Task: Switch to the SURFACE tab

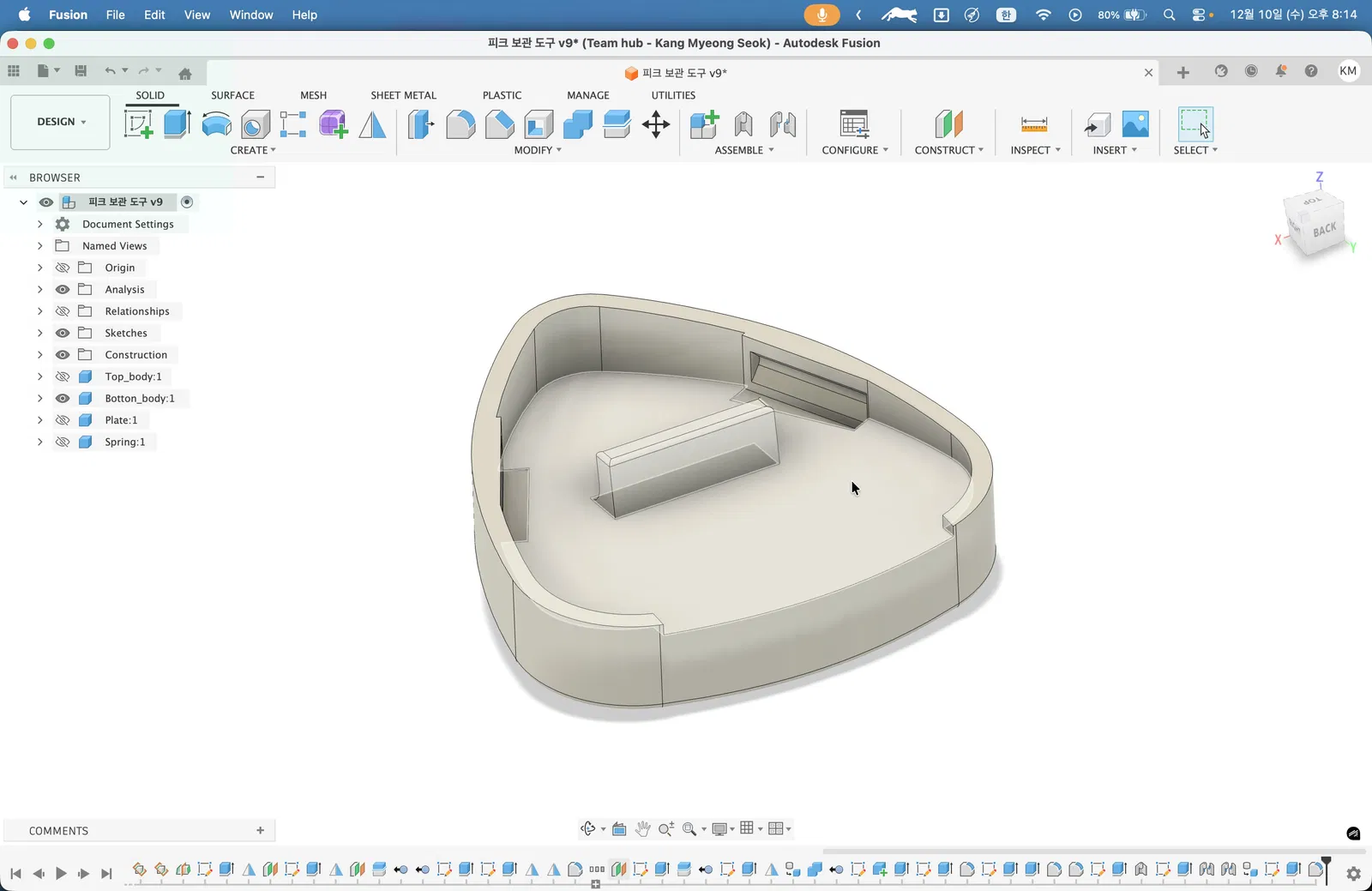Action: click(232, 95)
